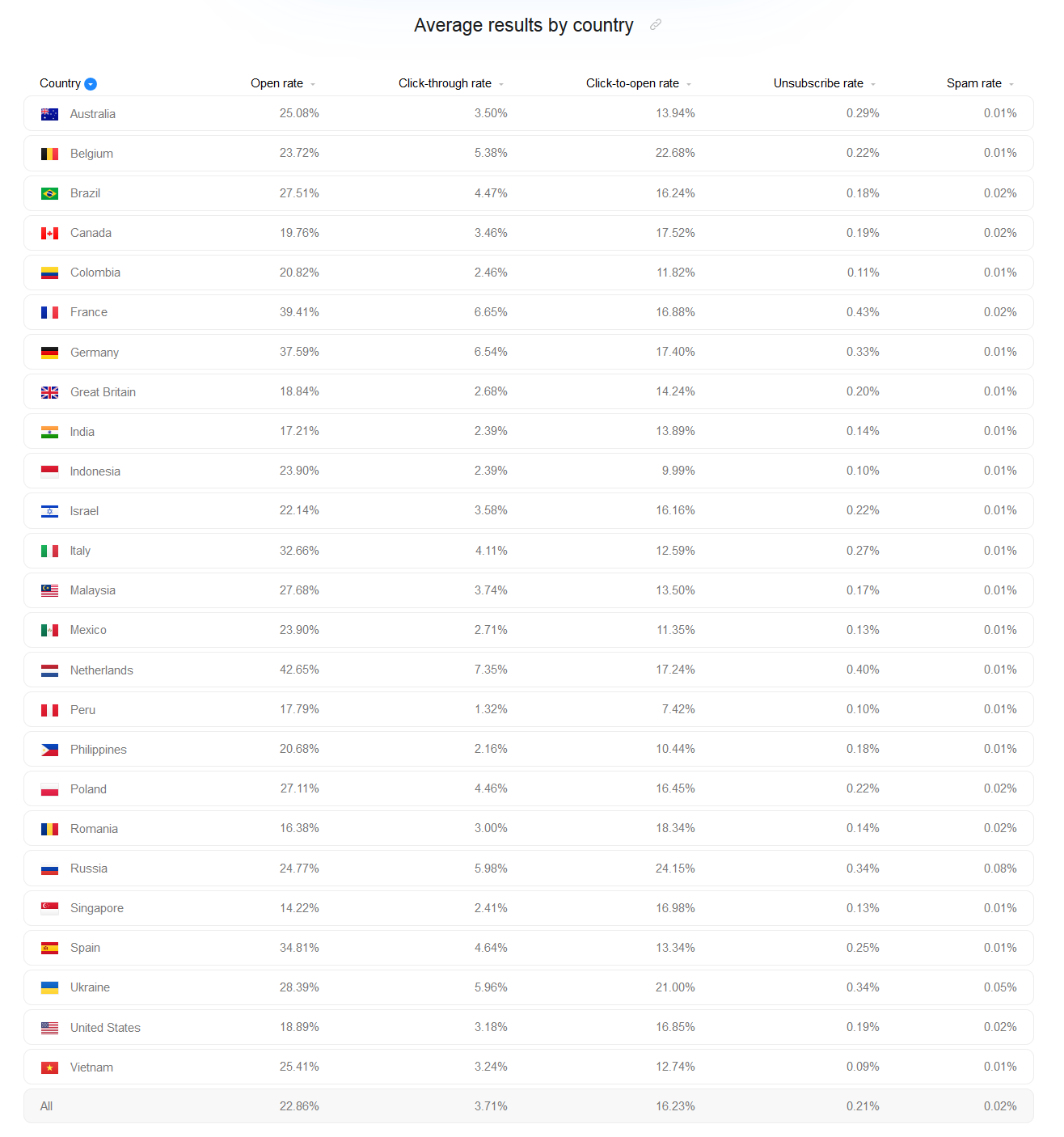Sort by Click-through rate arrow
This screenshot has width=1064, height=1137.
point(501,84)
